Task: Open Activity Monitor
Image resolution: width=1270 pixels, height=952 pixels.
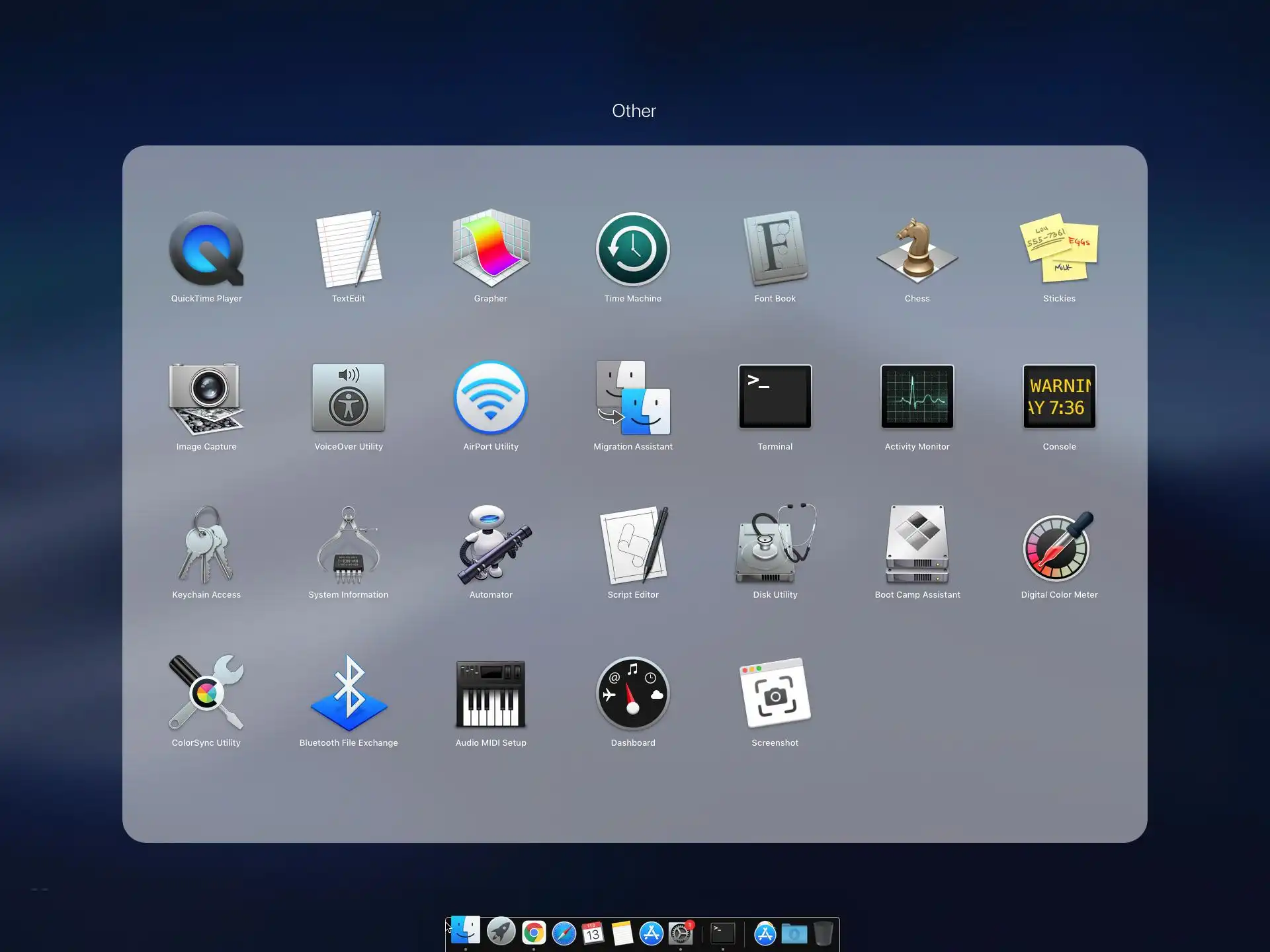Action: pos(917,397)
